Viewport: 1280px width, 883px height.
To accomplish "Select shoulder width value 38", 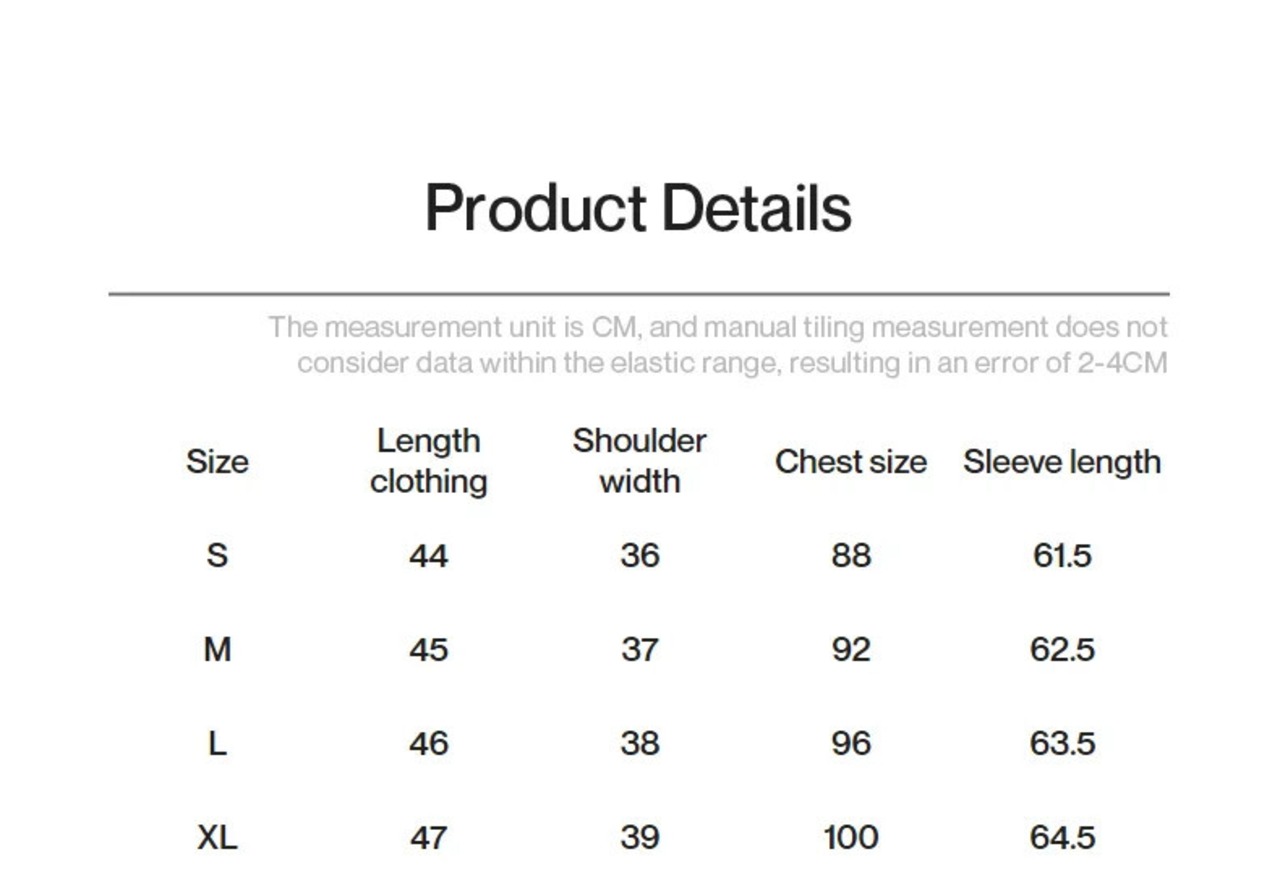I will coord(639,744).
